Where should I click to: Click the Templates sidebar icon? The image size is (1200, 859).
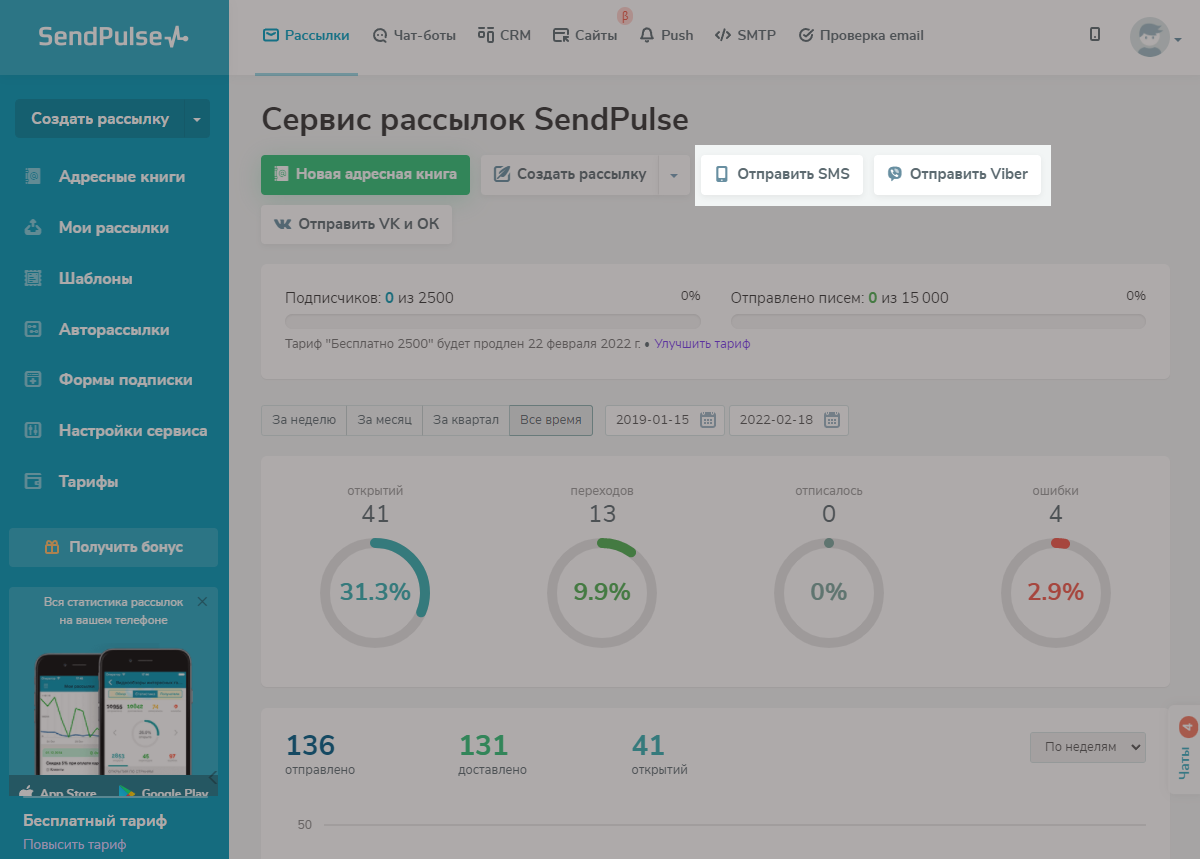[x=33, y=279]
